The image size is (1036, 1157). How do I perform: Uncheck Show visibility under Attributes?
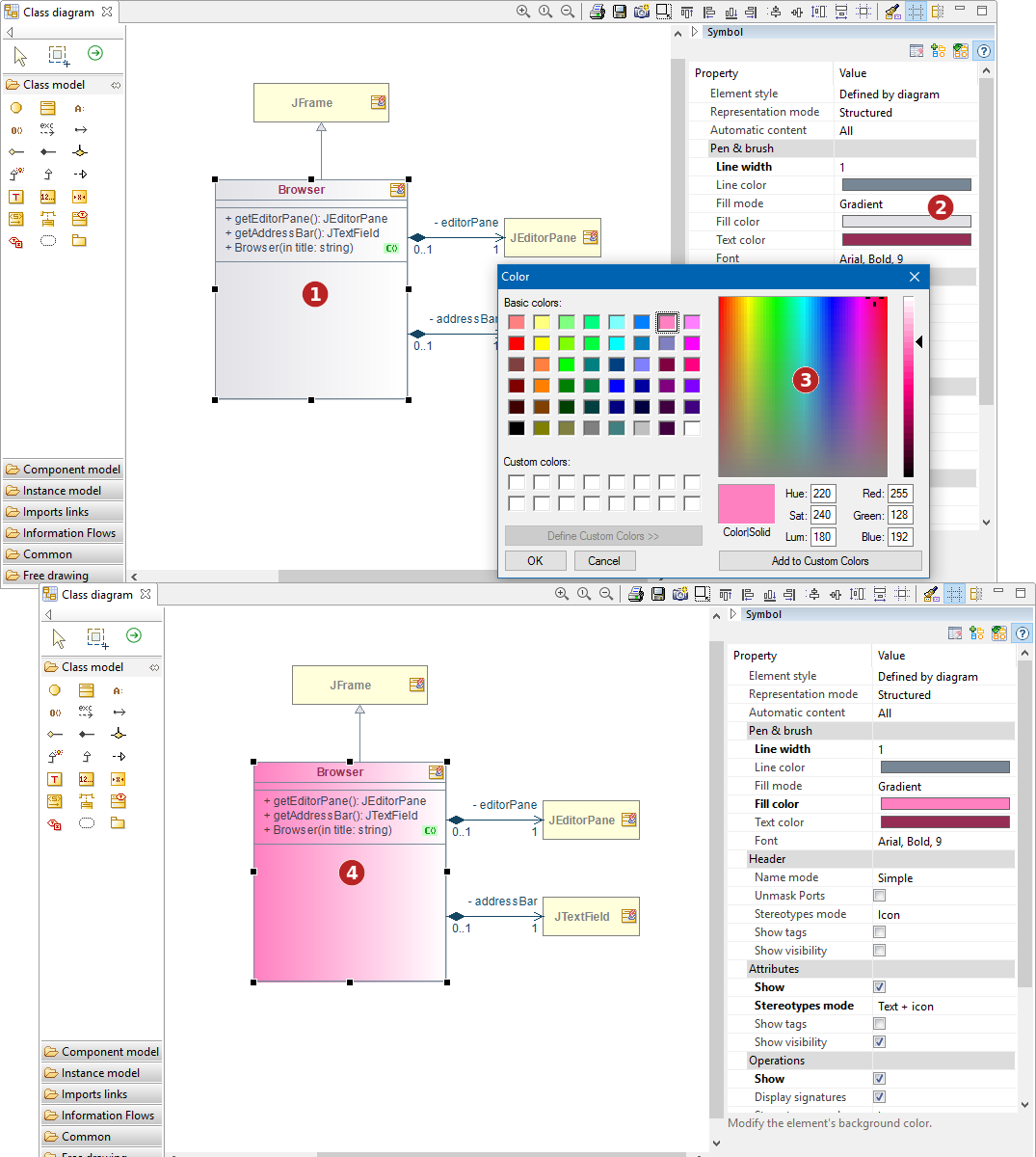879,1042
